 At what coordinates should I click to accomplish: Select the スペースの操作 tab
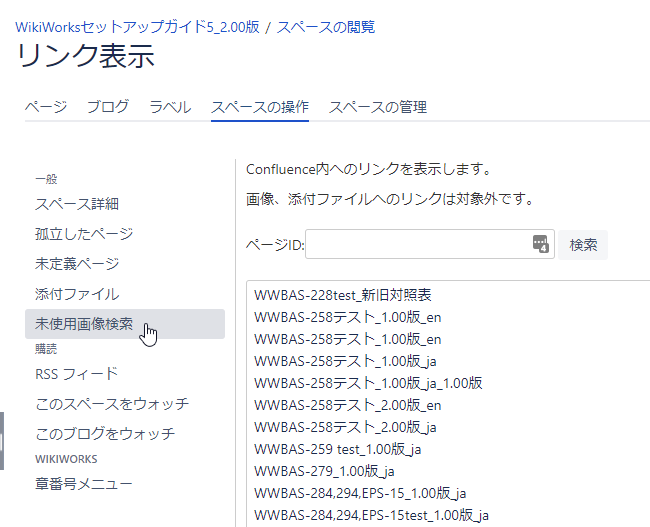[260, 107]
